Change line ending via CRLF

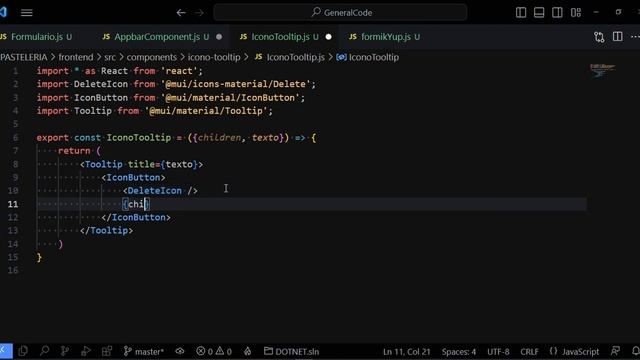click(x=529, y=351)
